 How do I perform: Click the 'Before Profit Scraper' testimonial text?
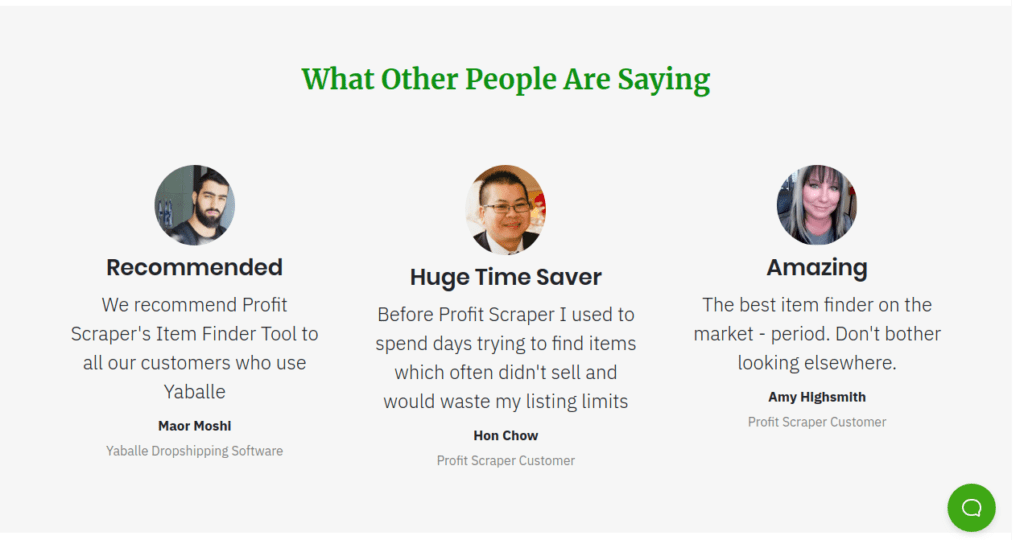[505, 358]
